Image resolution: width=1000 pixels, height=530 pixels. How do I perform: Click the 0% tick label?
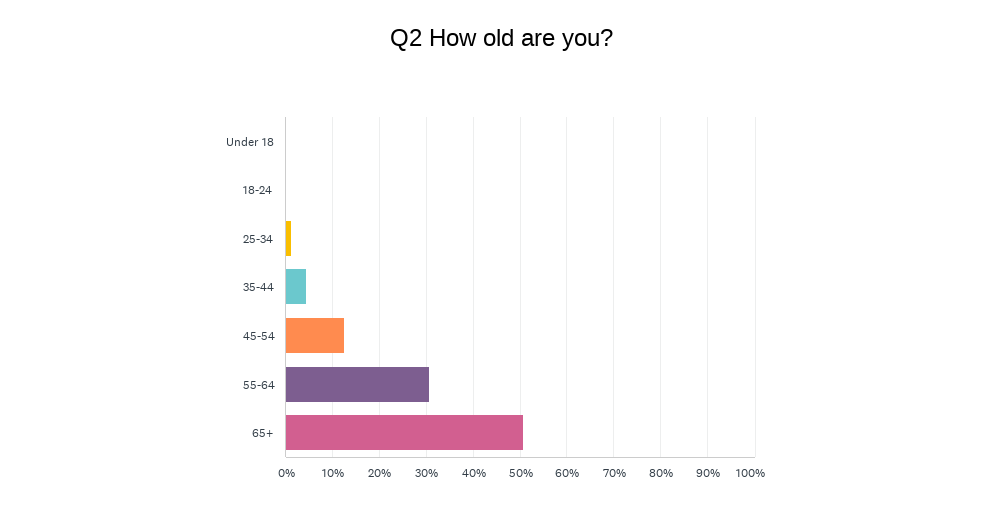[286, 473]
